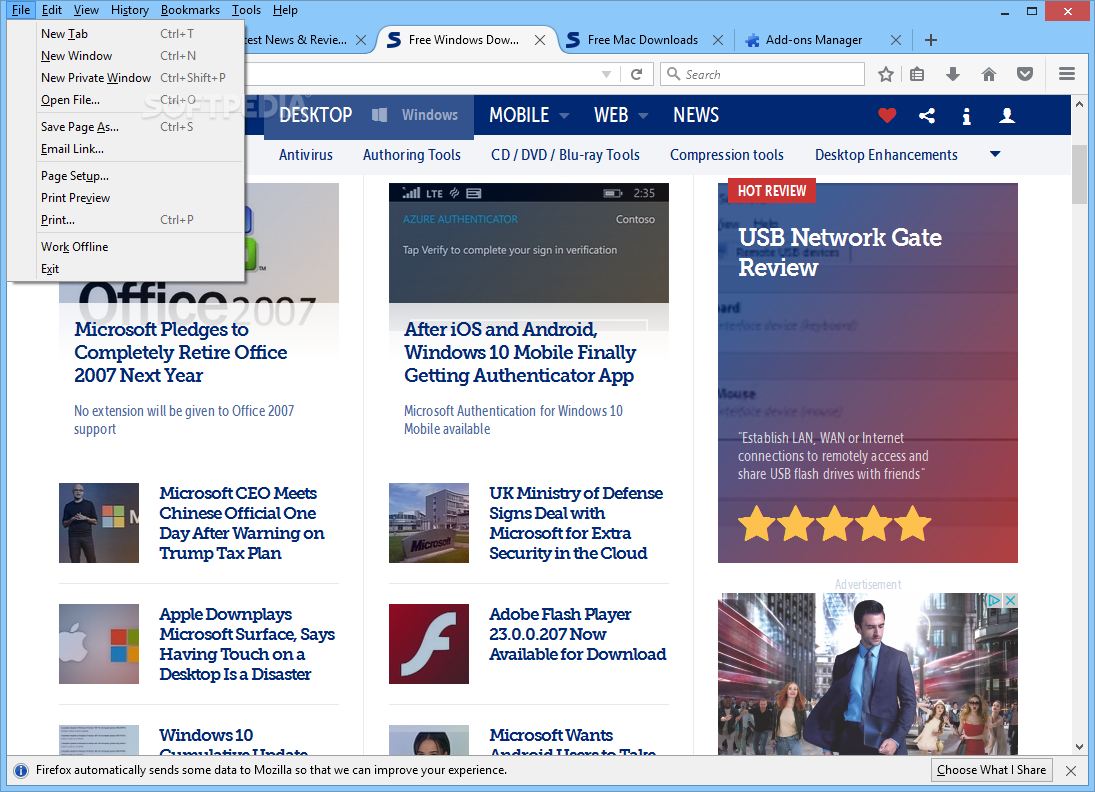This screenshot has width=1095, height=792.
Task: Open CD / DVD / Blu-ray Tools category
Action: [x=565, y=155]
